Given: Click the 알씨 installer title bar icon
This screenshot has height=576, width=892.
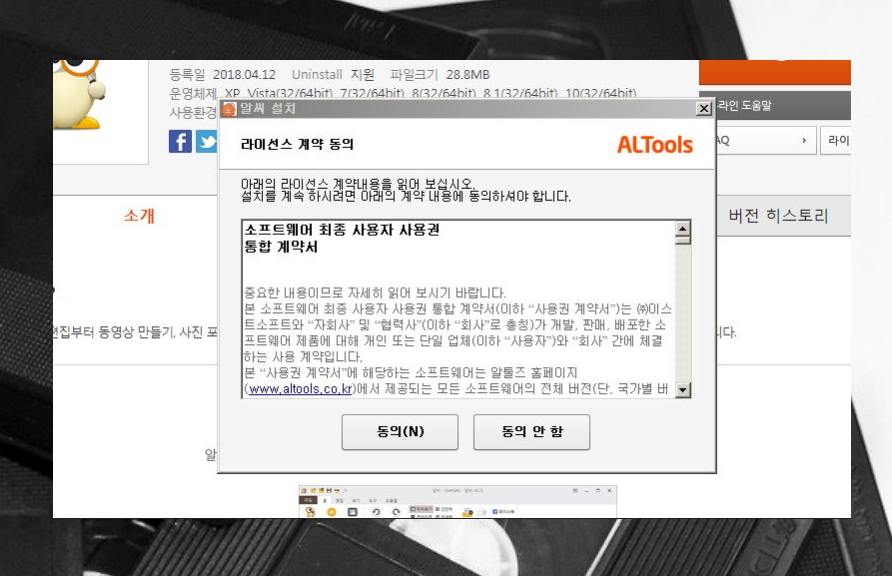Looking at the screenshot, I should [x=229, y=109].
